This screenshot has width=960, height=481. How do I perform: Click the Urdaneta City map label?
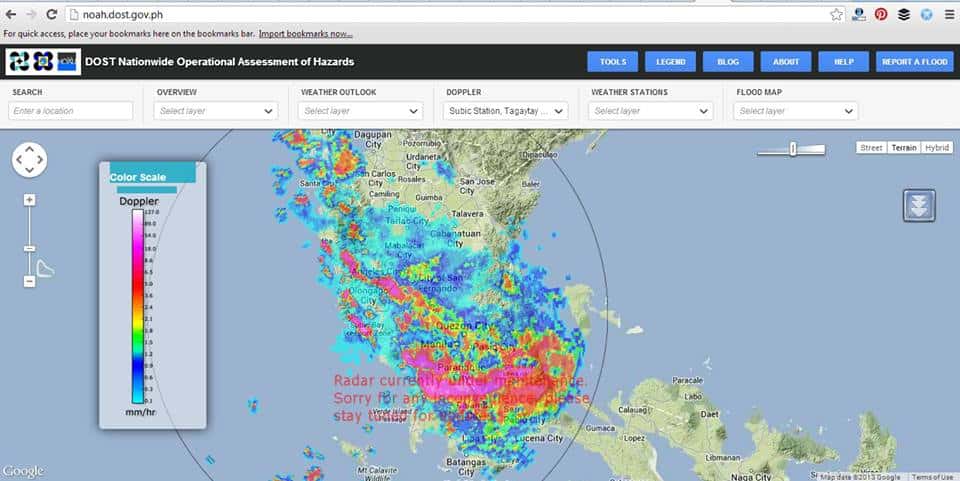point(423,161)
